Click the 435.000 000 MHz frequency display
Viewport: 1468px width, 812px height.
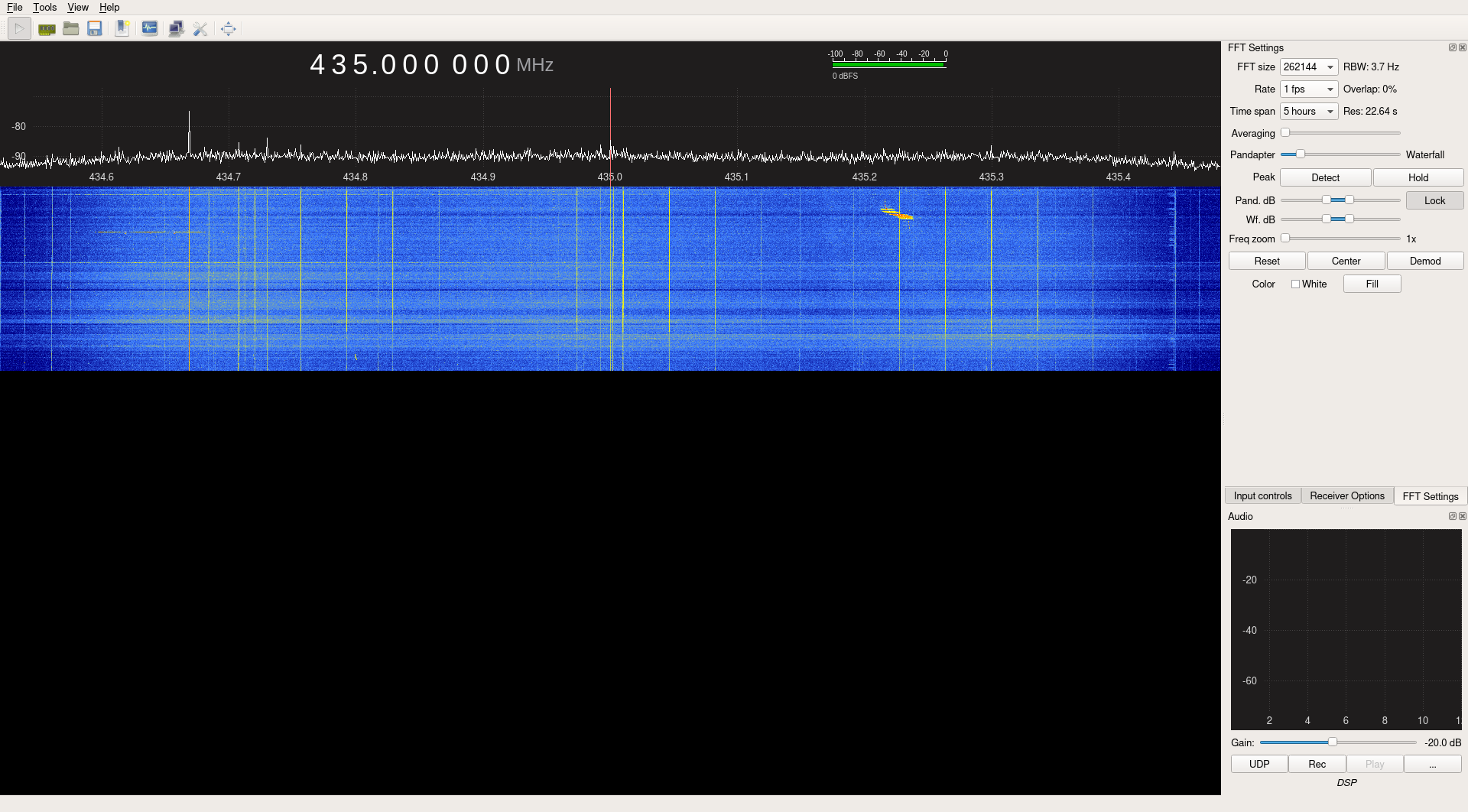click(x=431, y=64)
